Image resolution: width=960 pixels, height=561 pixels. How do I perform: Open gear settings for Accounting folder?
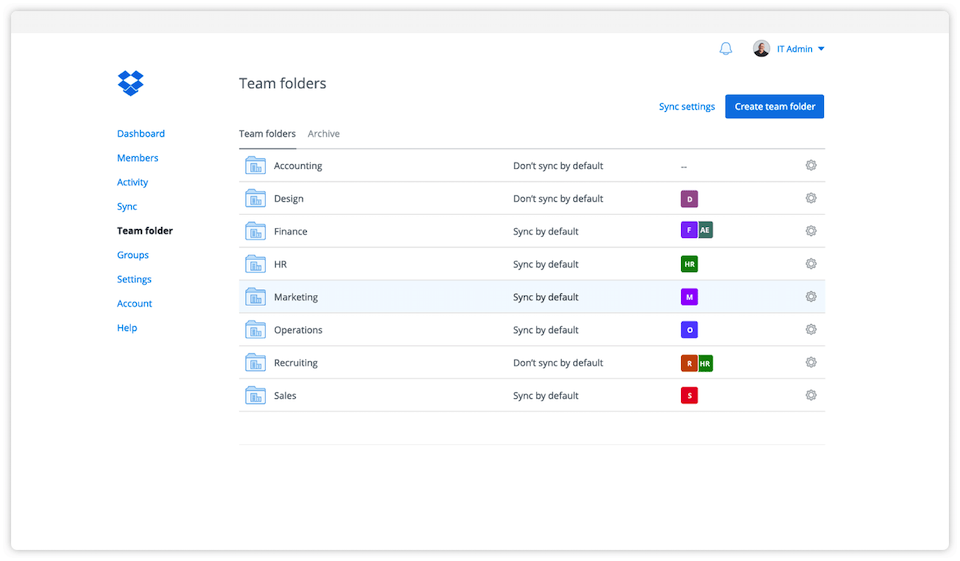coord(811,166)
